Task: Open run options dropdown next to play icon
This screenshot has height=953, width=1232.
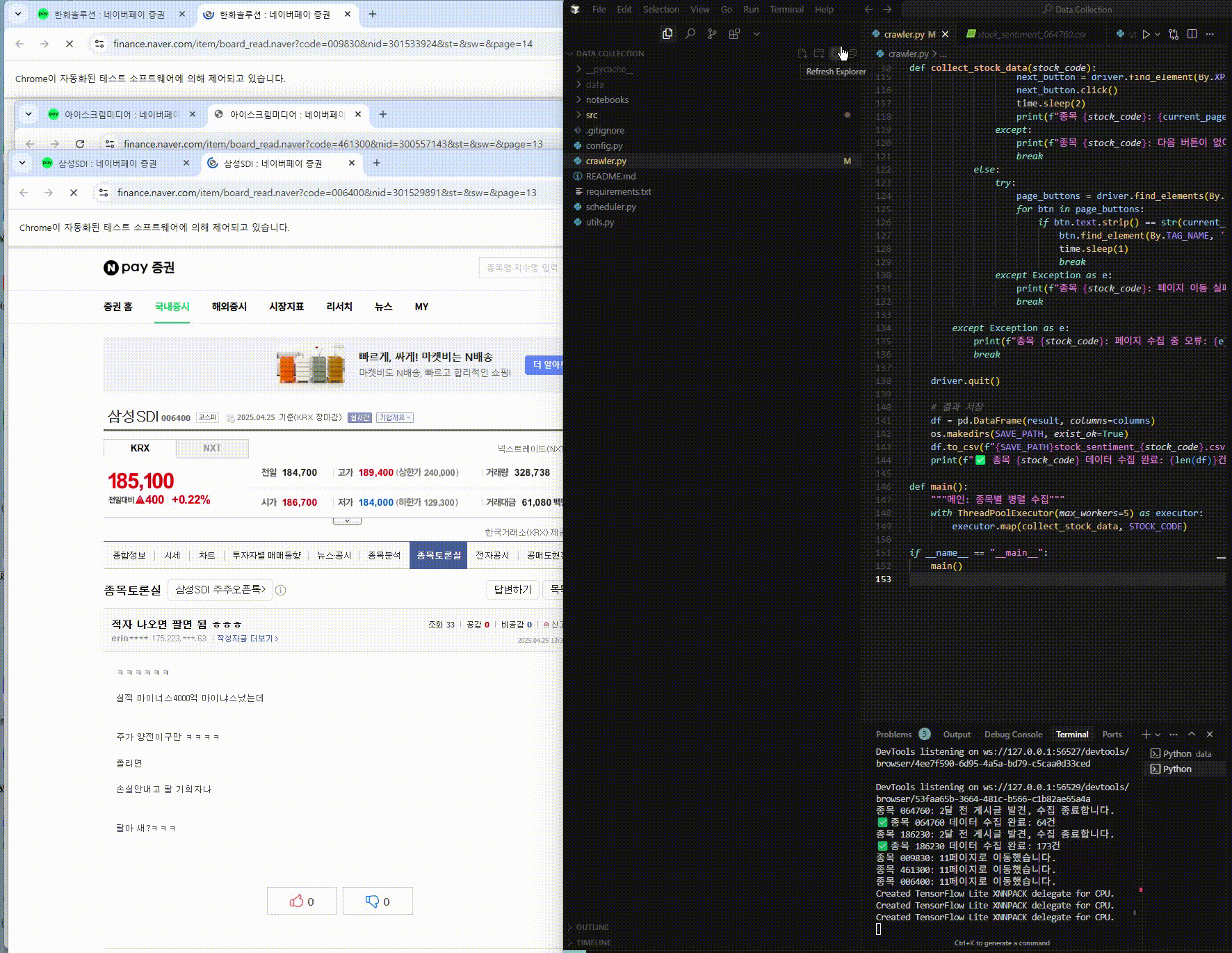Action: click(x=1157, y=33)
